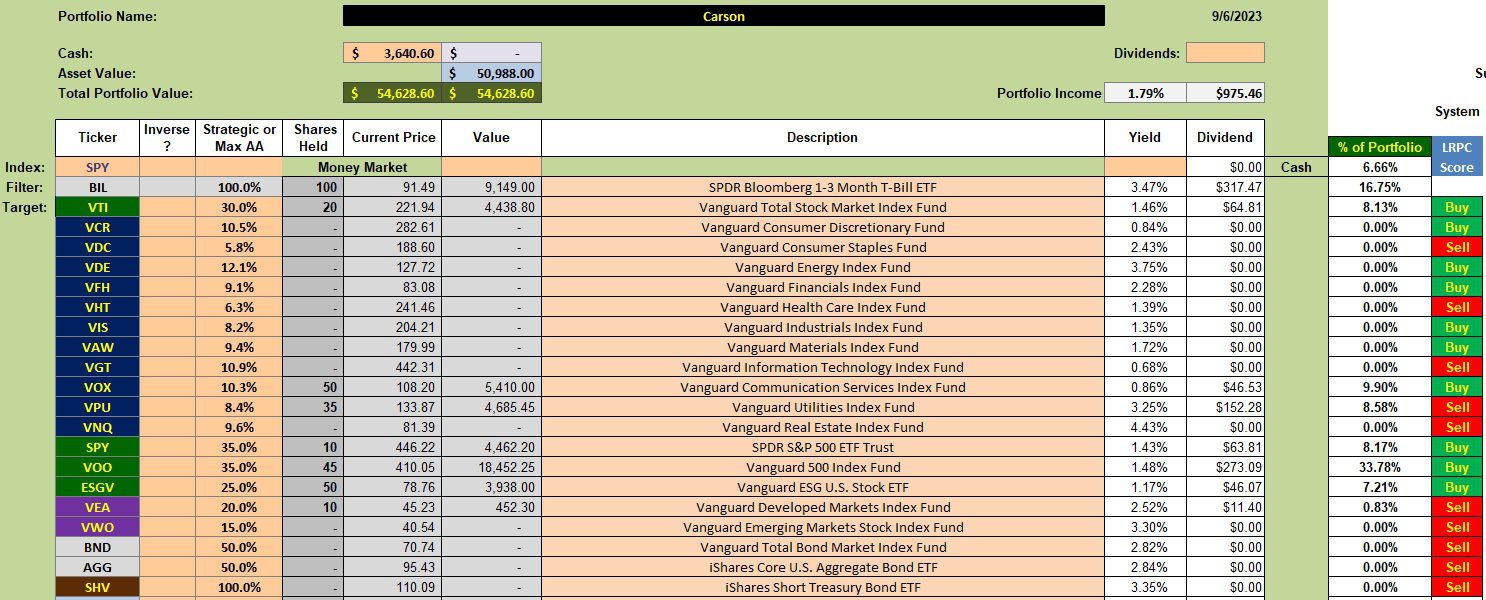Select the Yield column header
Viewport: 1486px width, 600px height.
tap(1145, 138)
